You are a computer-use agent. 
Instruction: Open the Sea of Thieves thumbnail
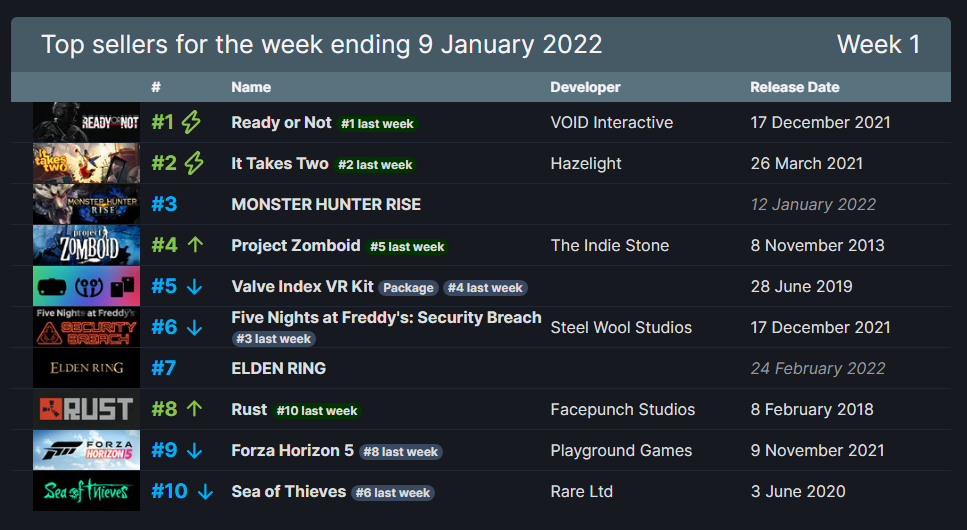[x=86, y=491]
